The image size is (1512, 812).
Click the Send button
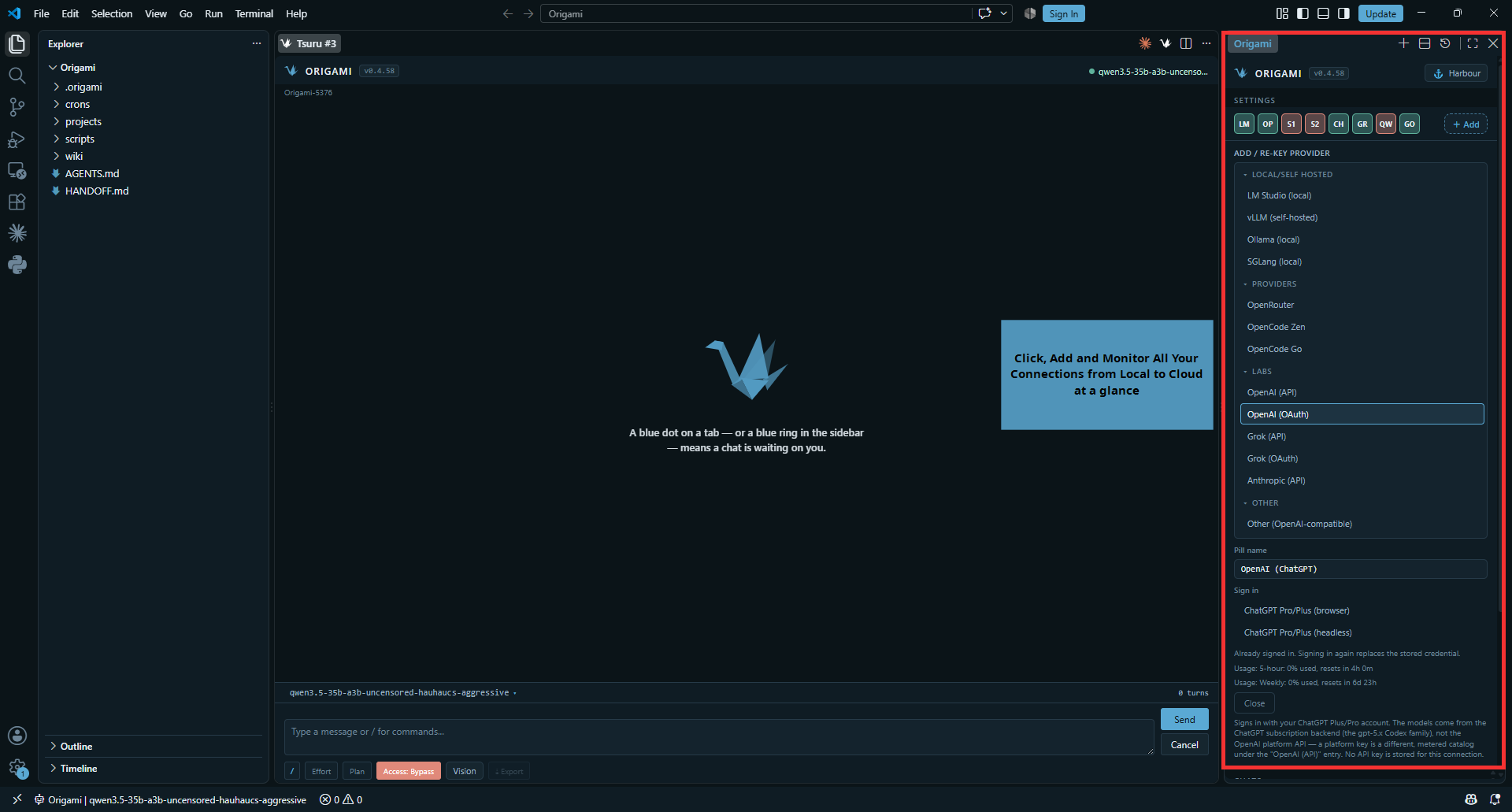click(x=1184, y=719)
